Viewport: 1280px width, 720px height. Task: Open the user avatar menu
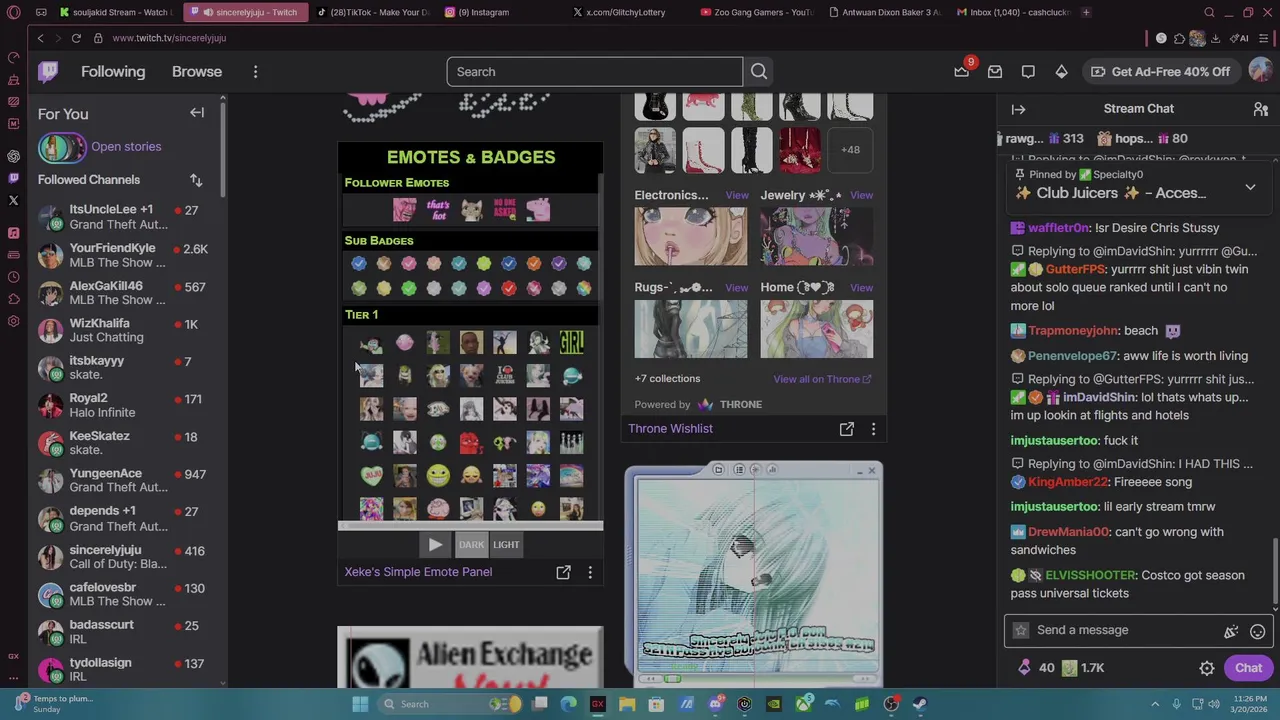[x=1260, y=72]
